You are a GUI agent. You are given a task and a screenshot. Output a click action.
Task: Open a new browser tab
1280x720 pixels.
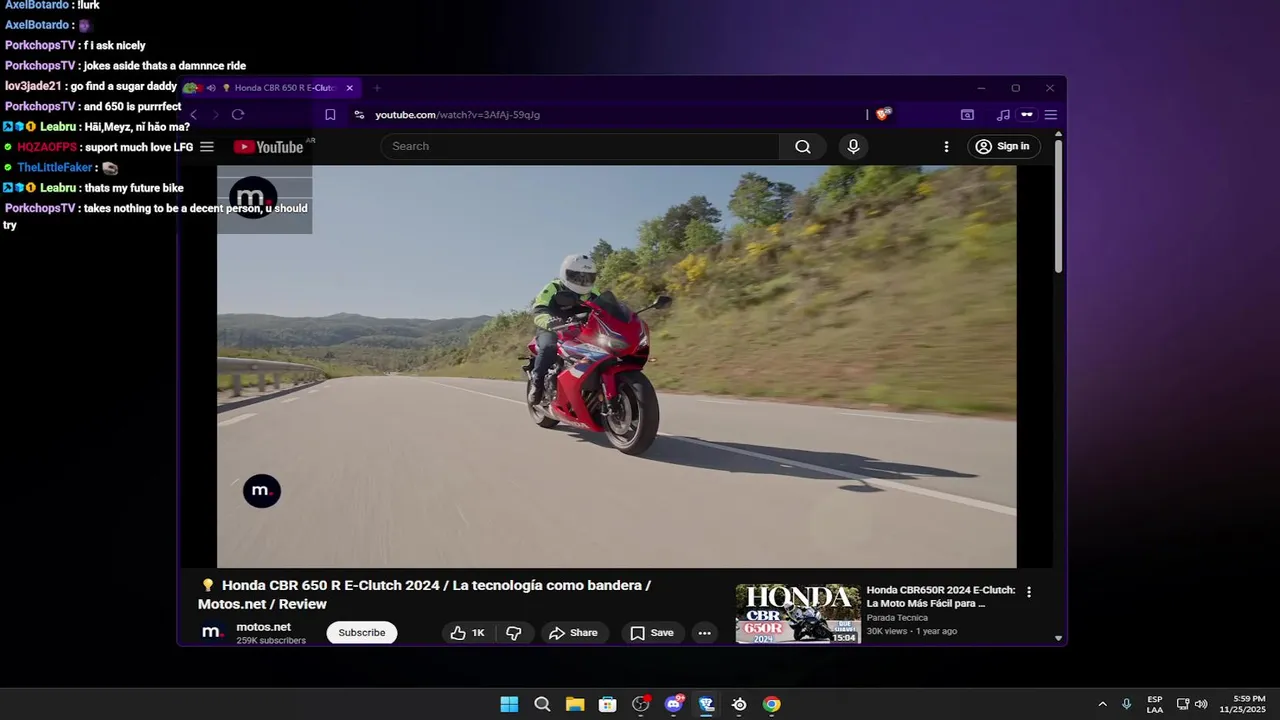click(x=377, y=88)
